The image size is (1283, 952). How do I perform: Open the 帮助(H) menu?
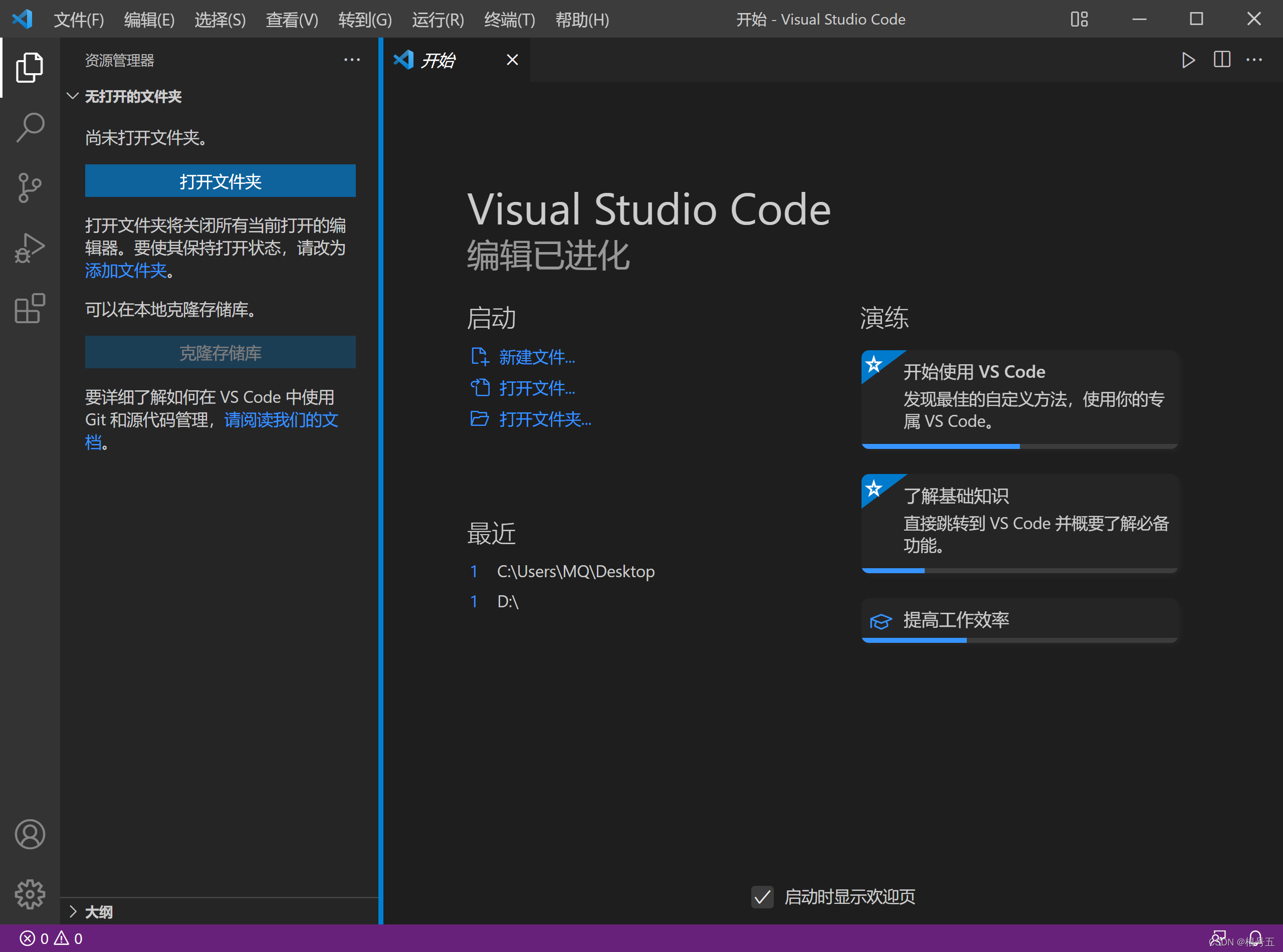(582, 20)
